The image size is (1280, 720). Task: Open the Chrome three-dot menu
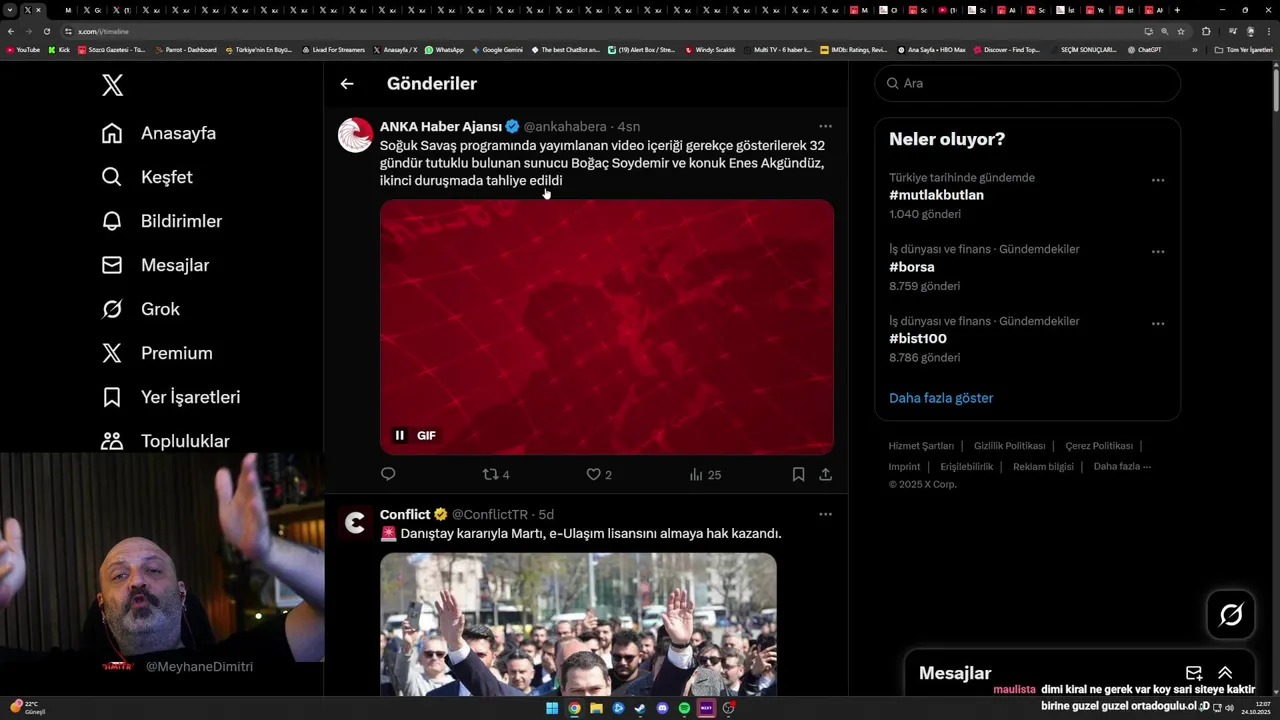click(1267, 31)
